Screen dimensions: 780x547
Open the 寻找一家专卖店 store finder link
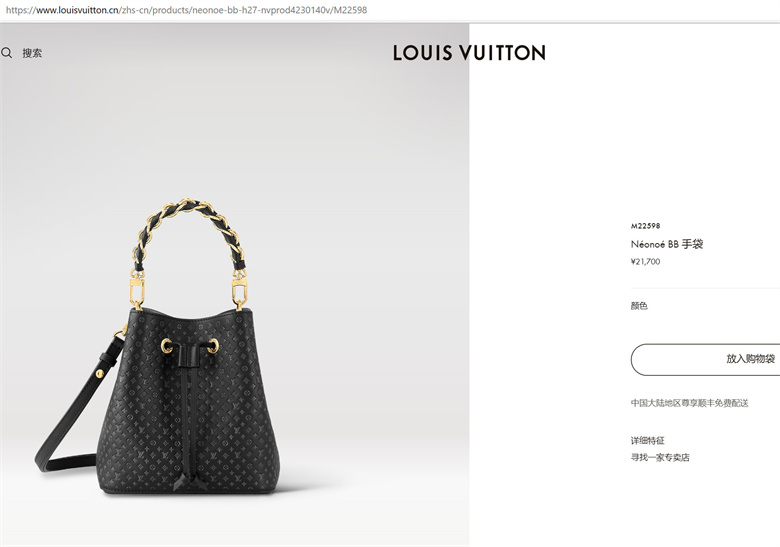660,457
